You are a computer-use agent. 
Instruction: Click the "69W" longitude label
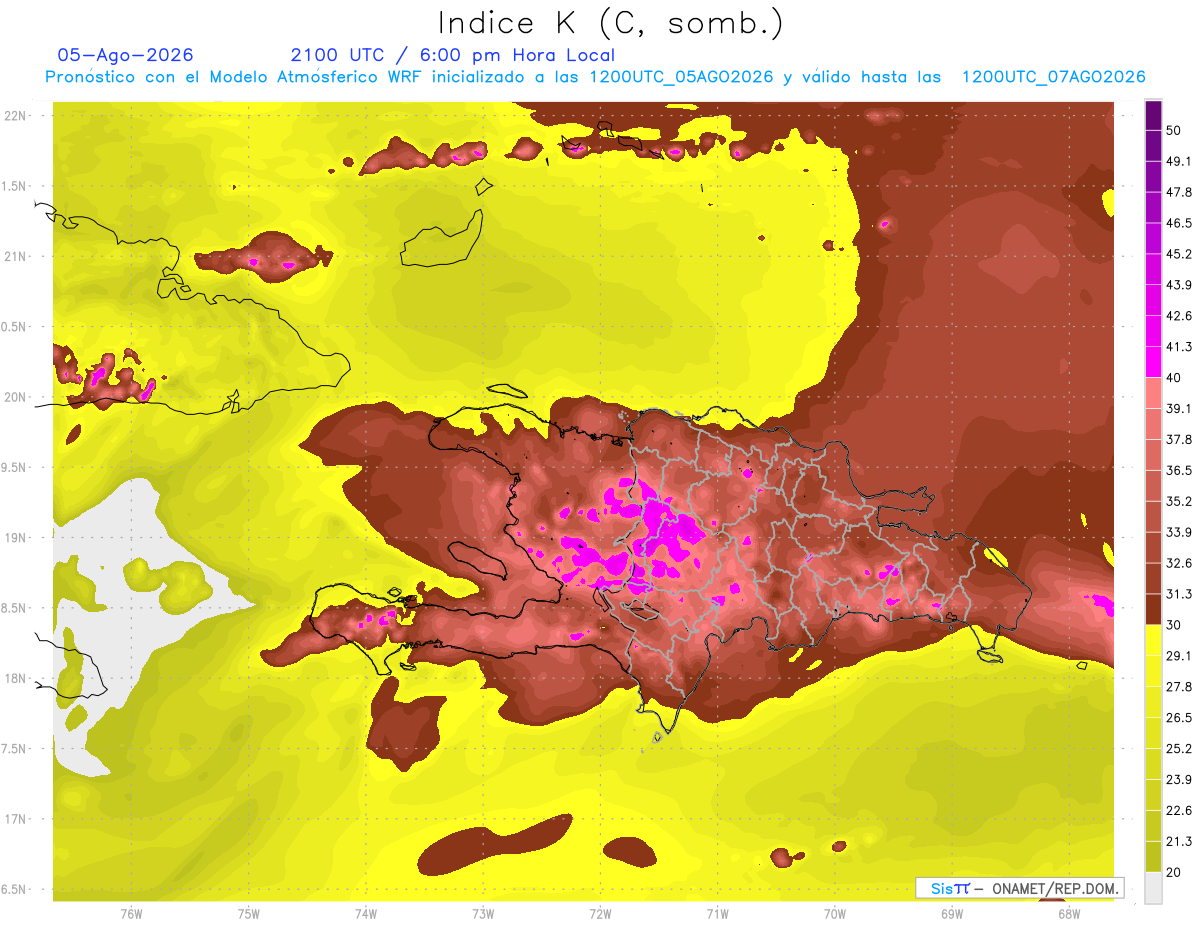pyautogui.click(x=951, y=913)
